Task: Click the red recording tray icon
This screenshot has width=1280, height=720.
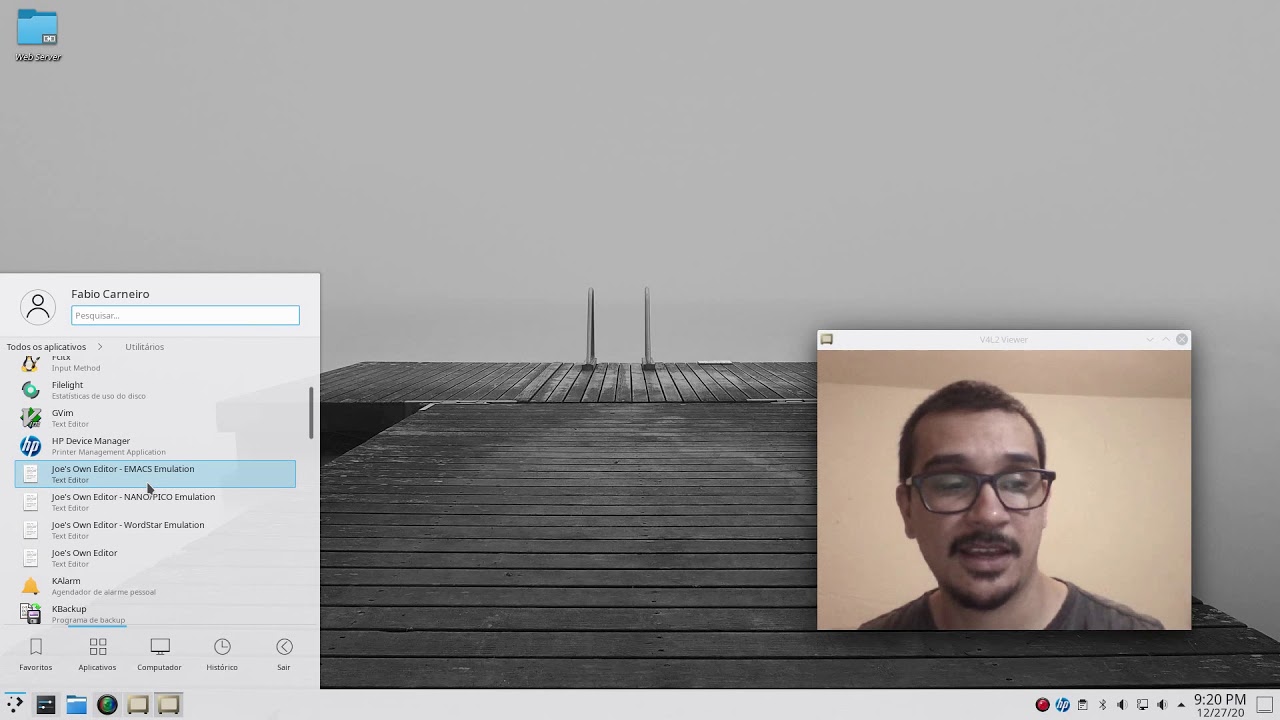Action: pos(1042,705)
